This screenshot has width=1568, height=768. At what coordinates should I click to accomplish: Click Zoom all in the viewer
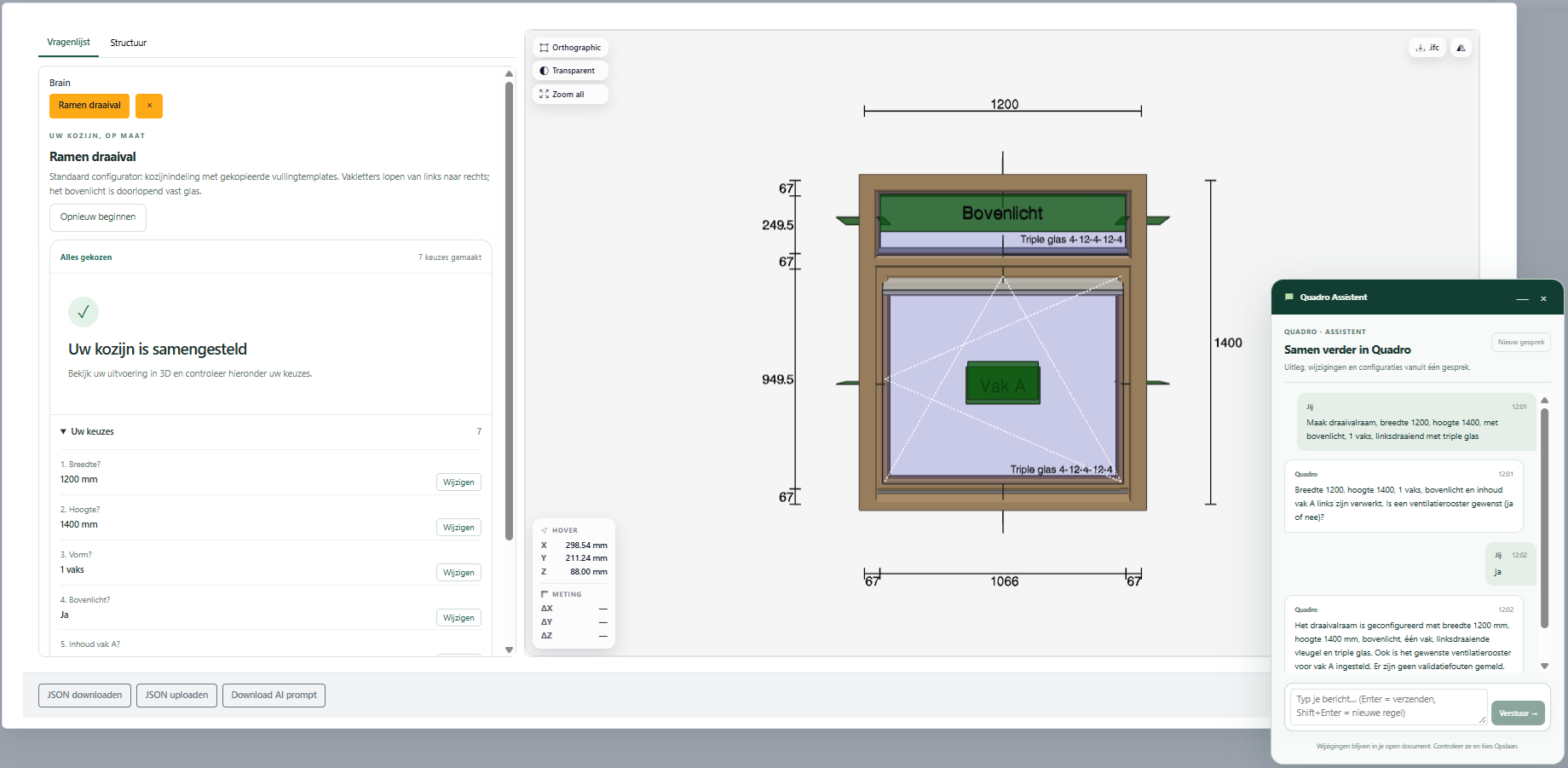(x=570, y=95)
